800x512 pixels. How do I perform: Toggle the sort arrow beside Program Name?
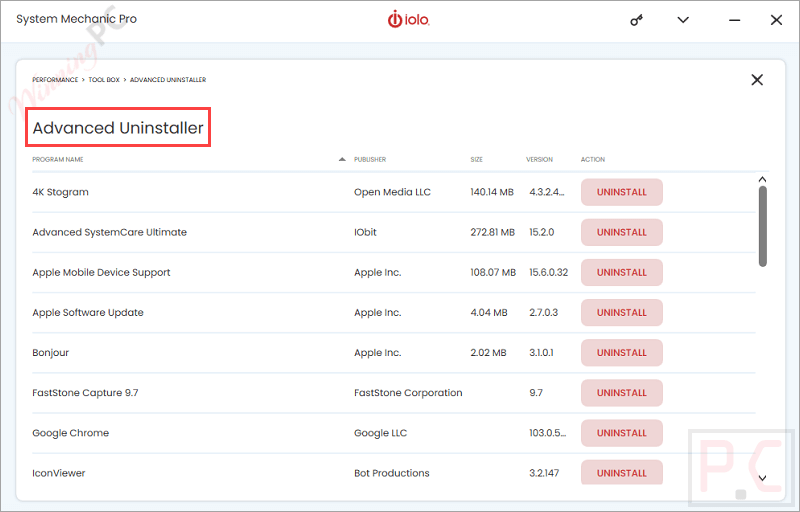click(342, 159)
